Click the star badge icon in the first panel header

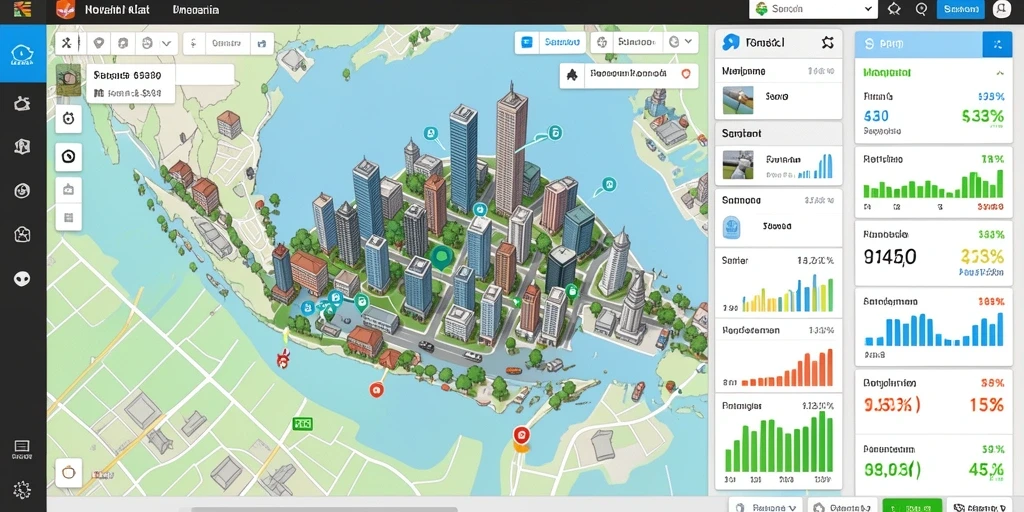click(x=827, y=43)
